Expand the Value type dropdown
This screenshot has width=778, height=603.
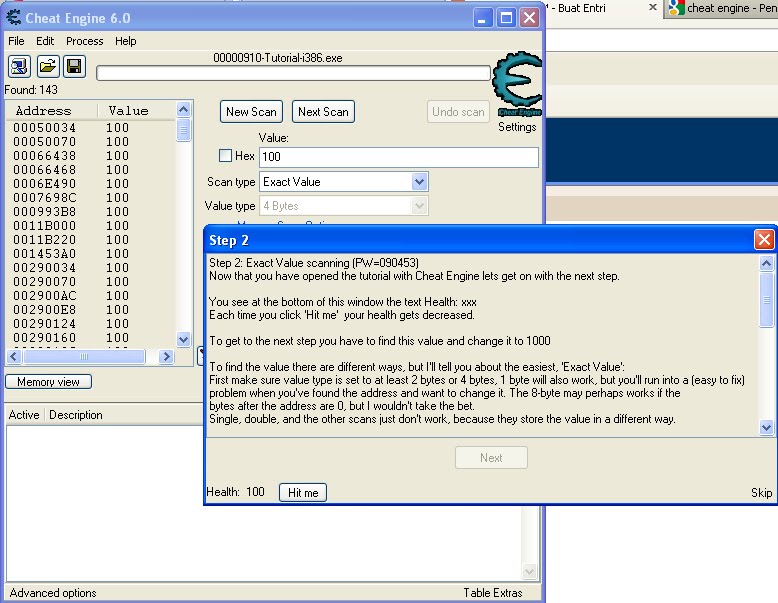pyautogui.click(x=419, y=205)
